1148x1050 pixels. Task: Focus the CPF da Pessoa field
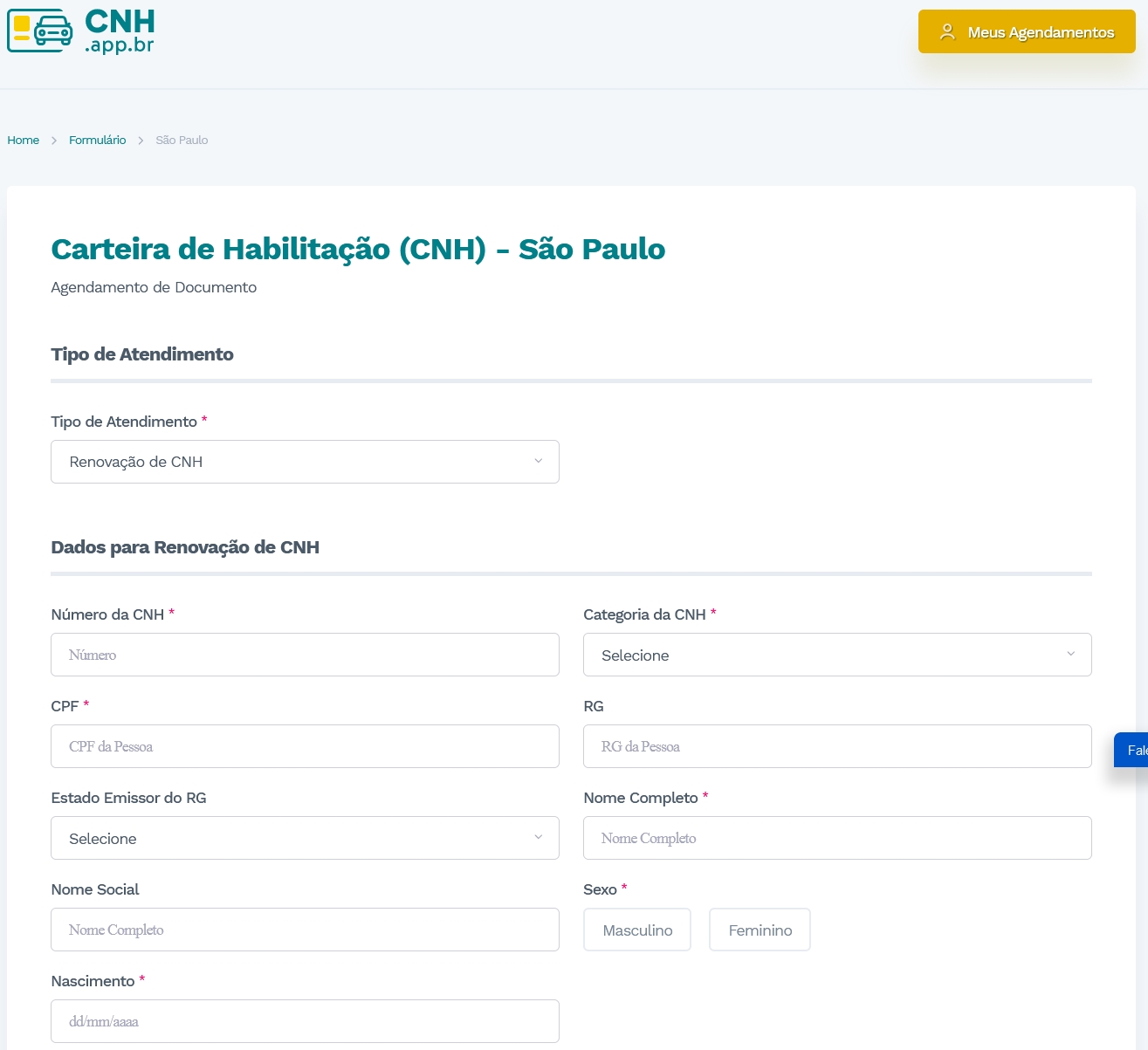[305, 746]
